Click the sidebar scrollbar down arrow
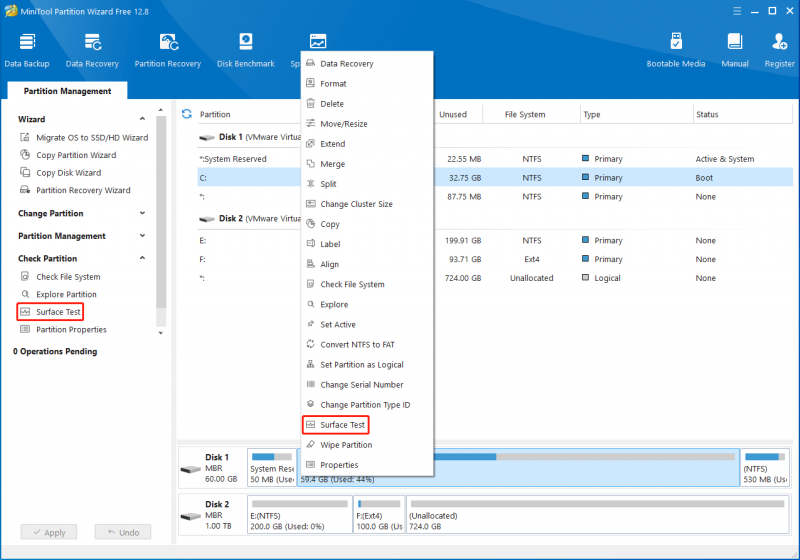 (x=161, y=333)
